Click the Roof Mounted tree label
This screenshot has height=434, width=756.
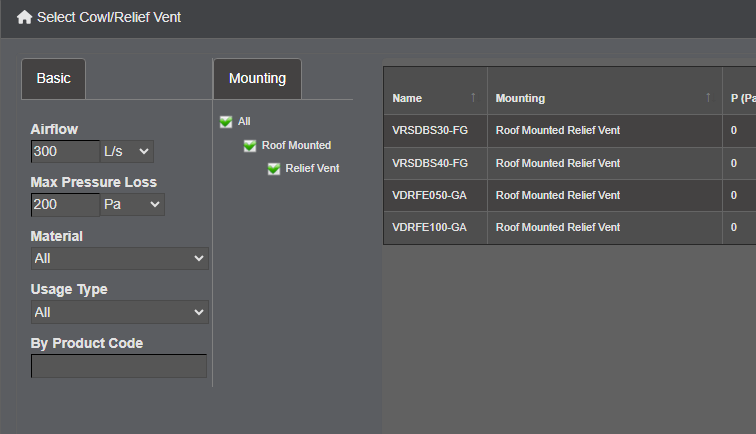[x=296, y=145]
